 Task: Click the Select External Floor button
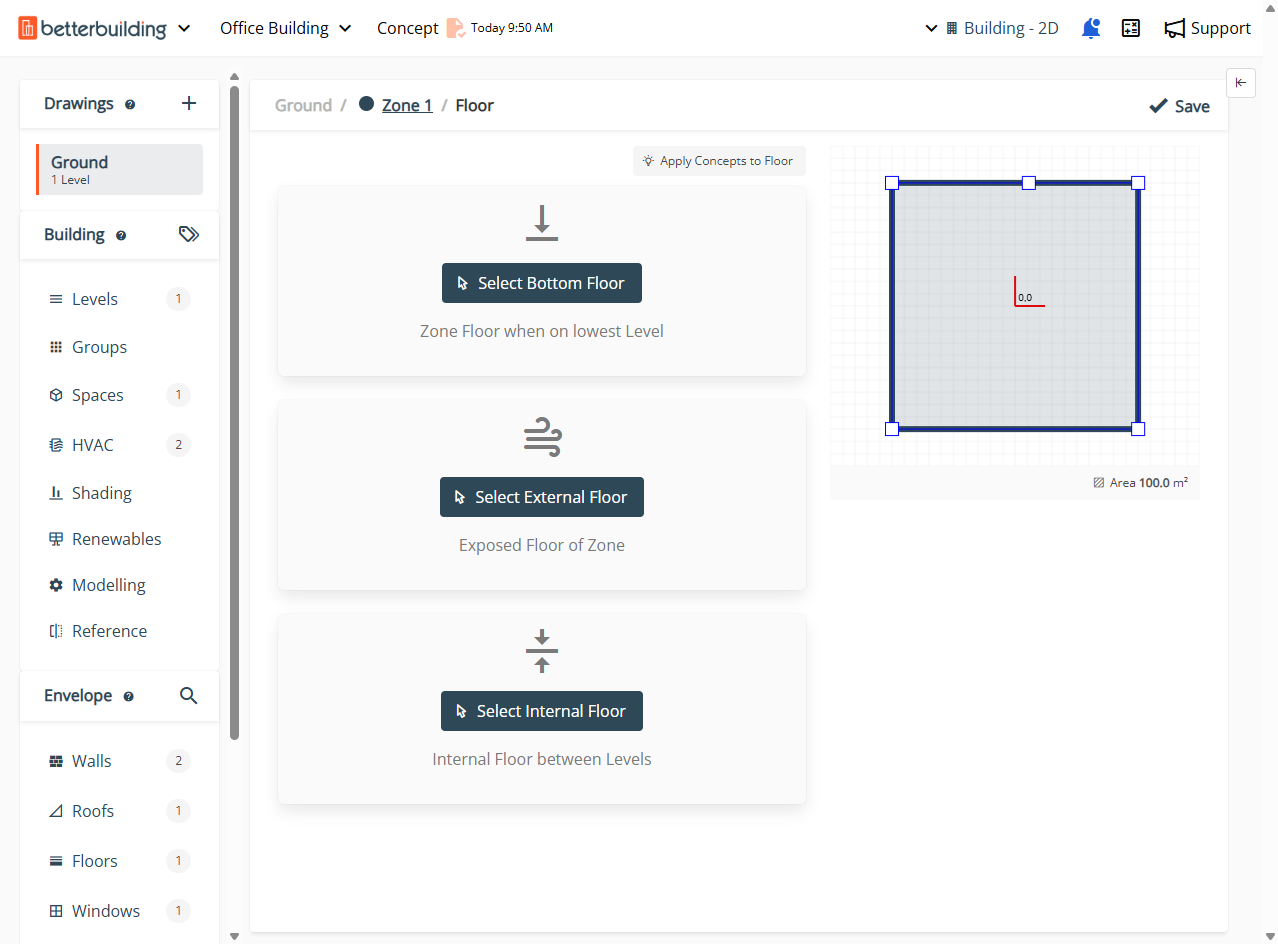[x=542, y=497]
